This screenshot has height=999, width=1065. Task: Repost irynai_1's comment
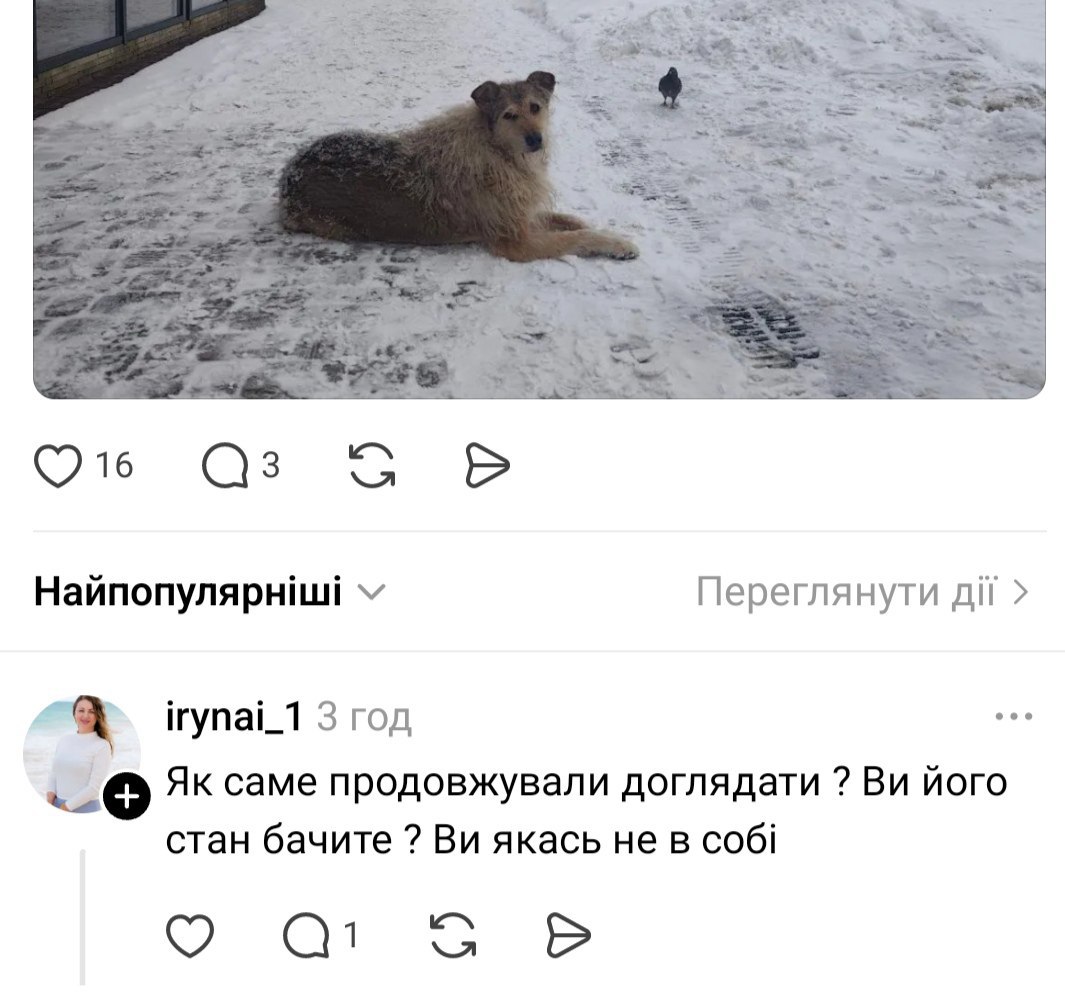(x=453, y=935)
